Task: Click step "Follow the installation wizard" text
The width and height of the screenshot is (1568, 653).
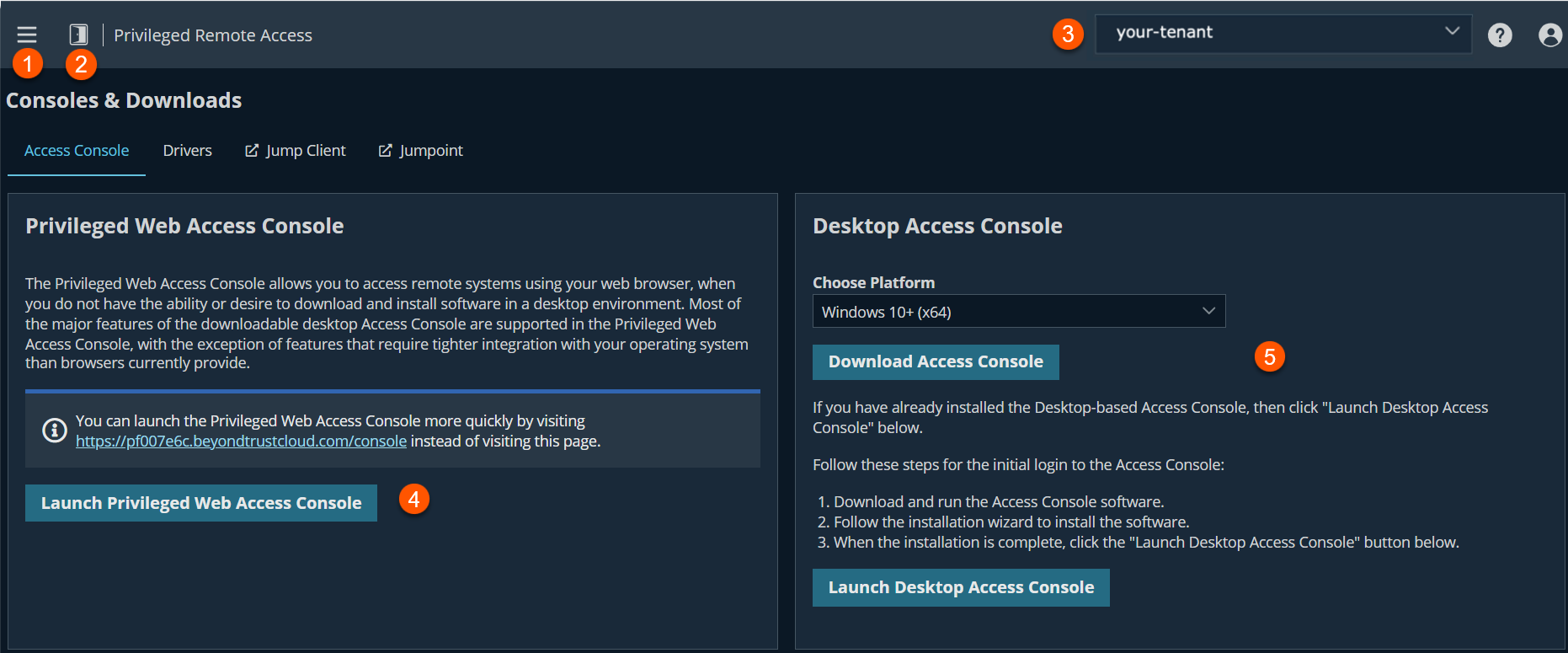Action: pyautogui.click(x=1011, y=522)
